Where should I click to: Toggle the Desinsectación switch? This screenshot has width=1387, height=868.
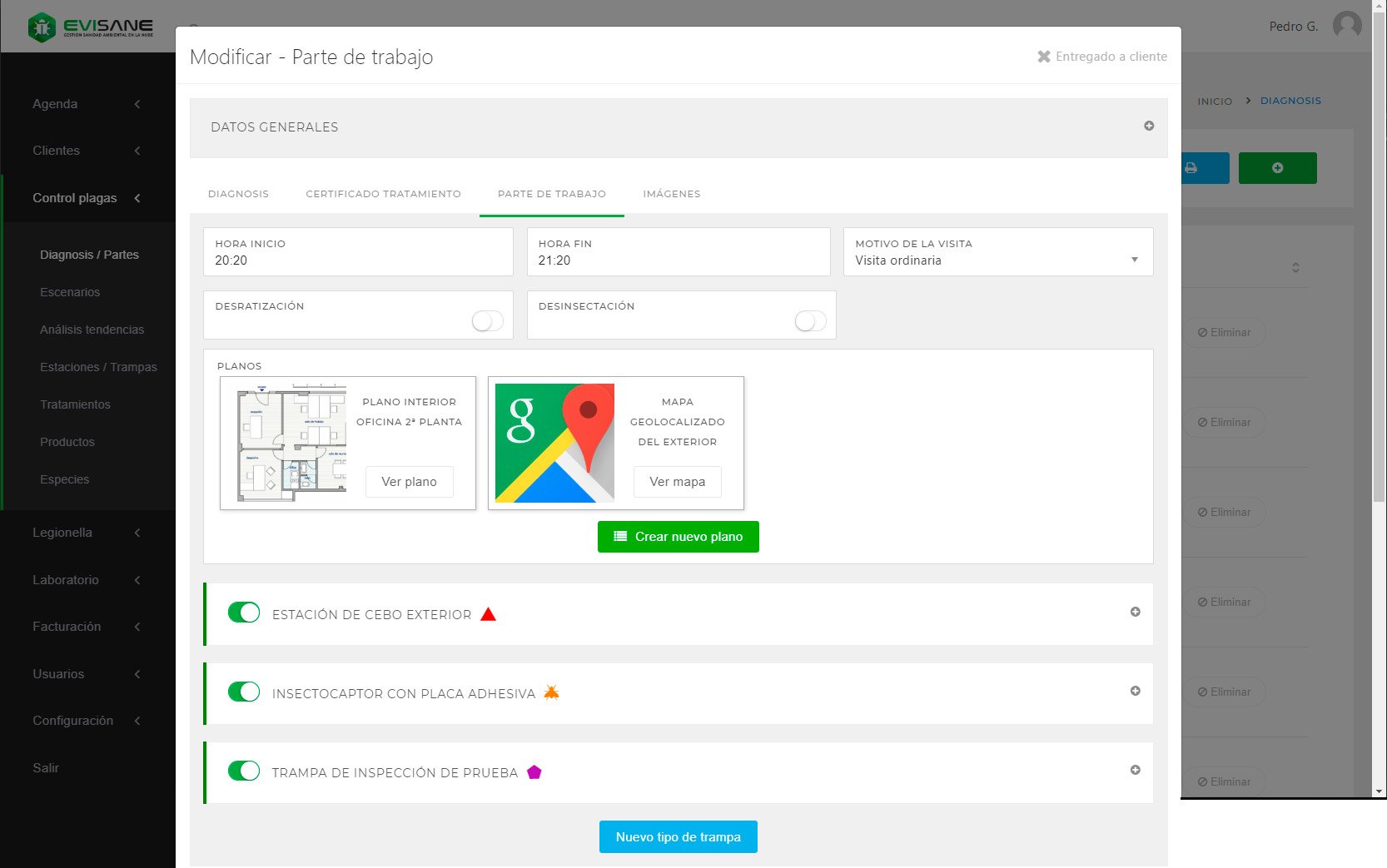click(x=810, y=320)
